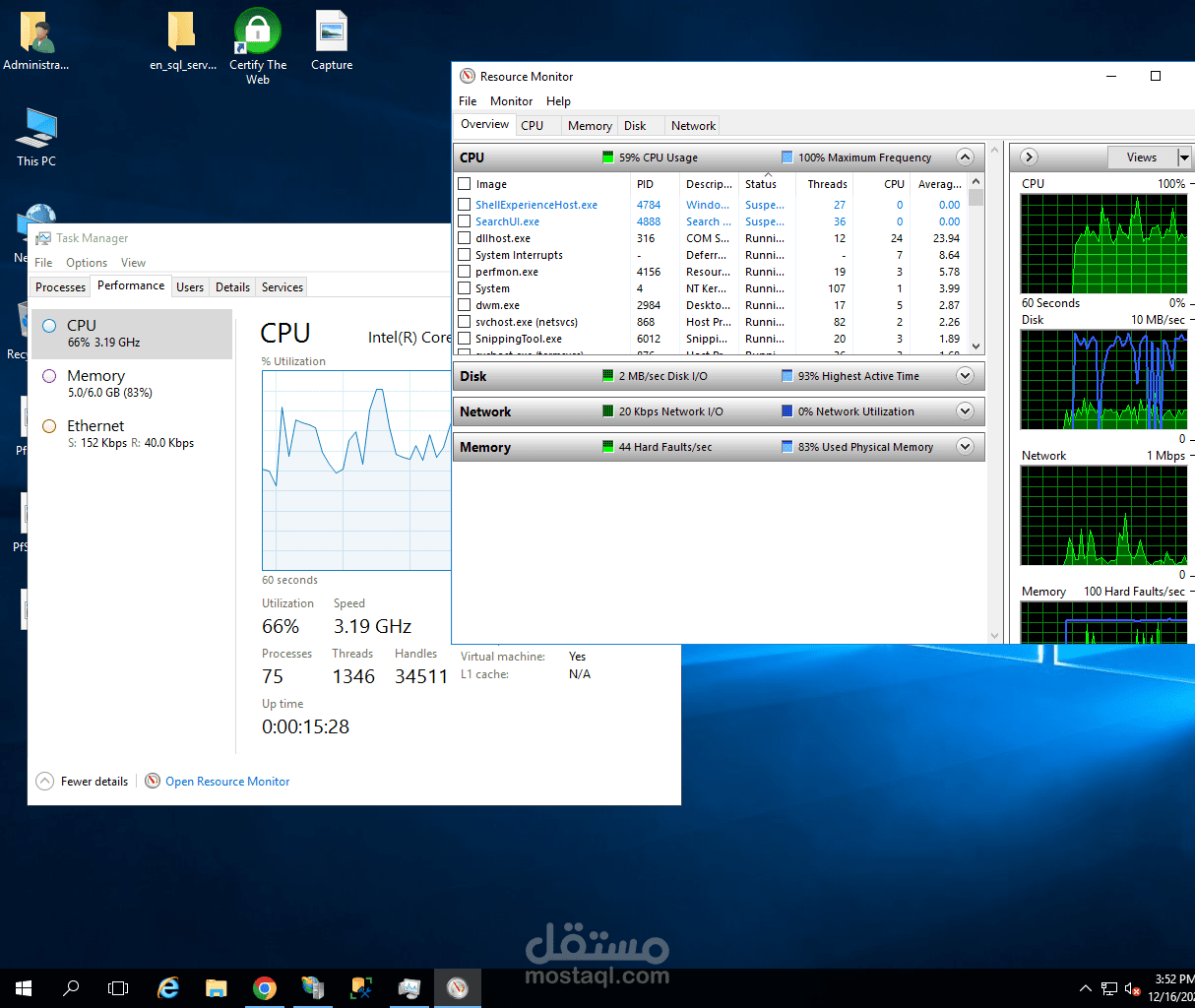Image resolution: width=1195 pixels, height=1008 pixels.
Task: Expand the Disk section
Action: (965, 376)
